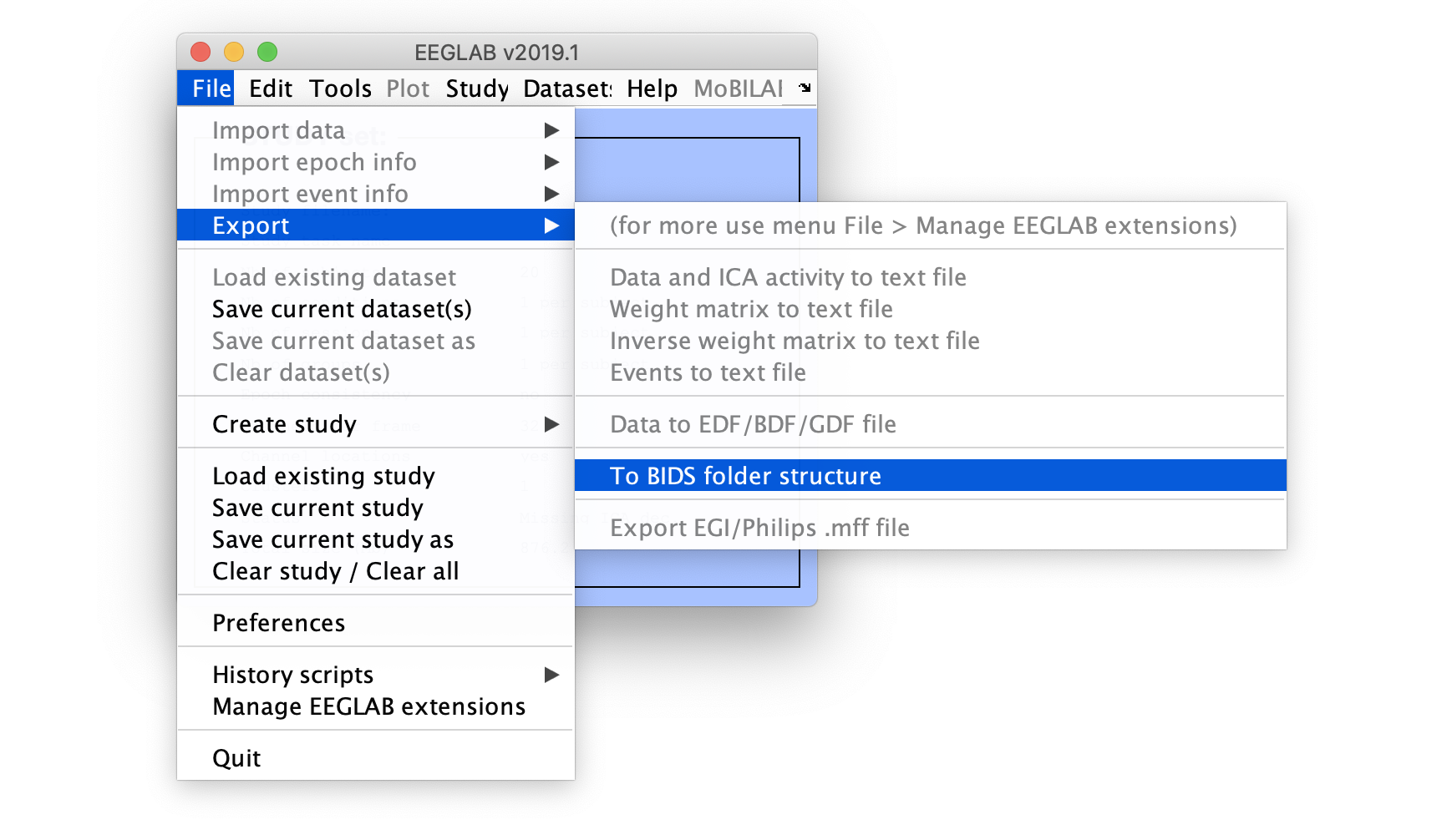Click Save current dataset(s)
Image resolution: width=1447 pixels, height=840 pixels.
pos(342,309)
